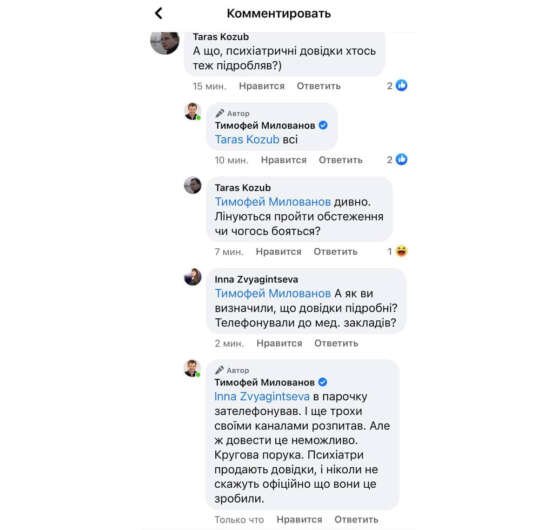Tap the verified badge next to the first Тимофей Милованов
Viewport: 558px width, 530px height.
pos(323,125)
